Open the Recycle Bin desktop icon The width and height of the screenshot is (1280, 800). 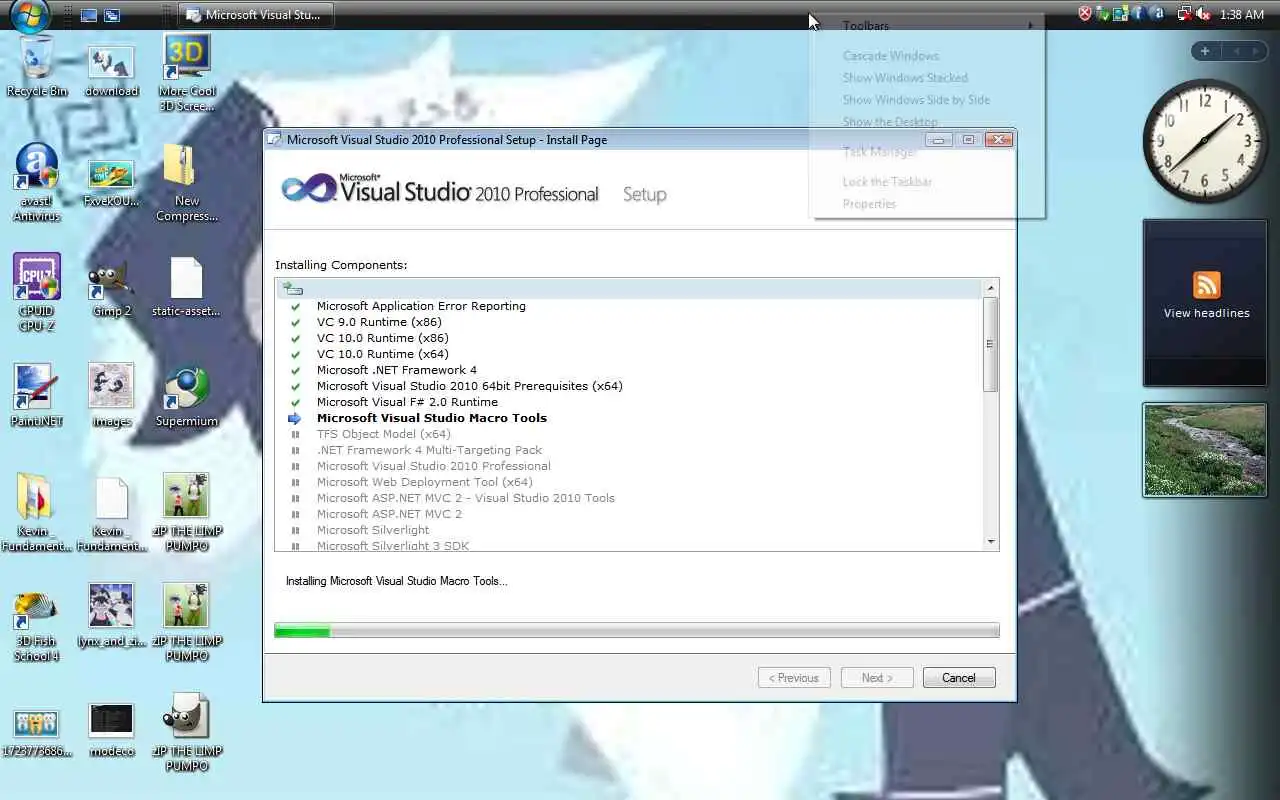click(37, 66)
